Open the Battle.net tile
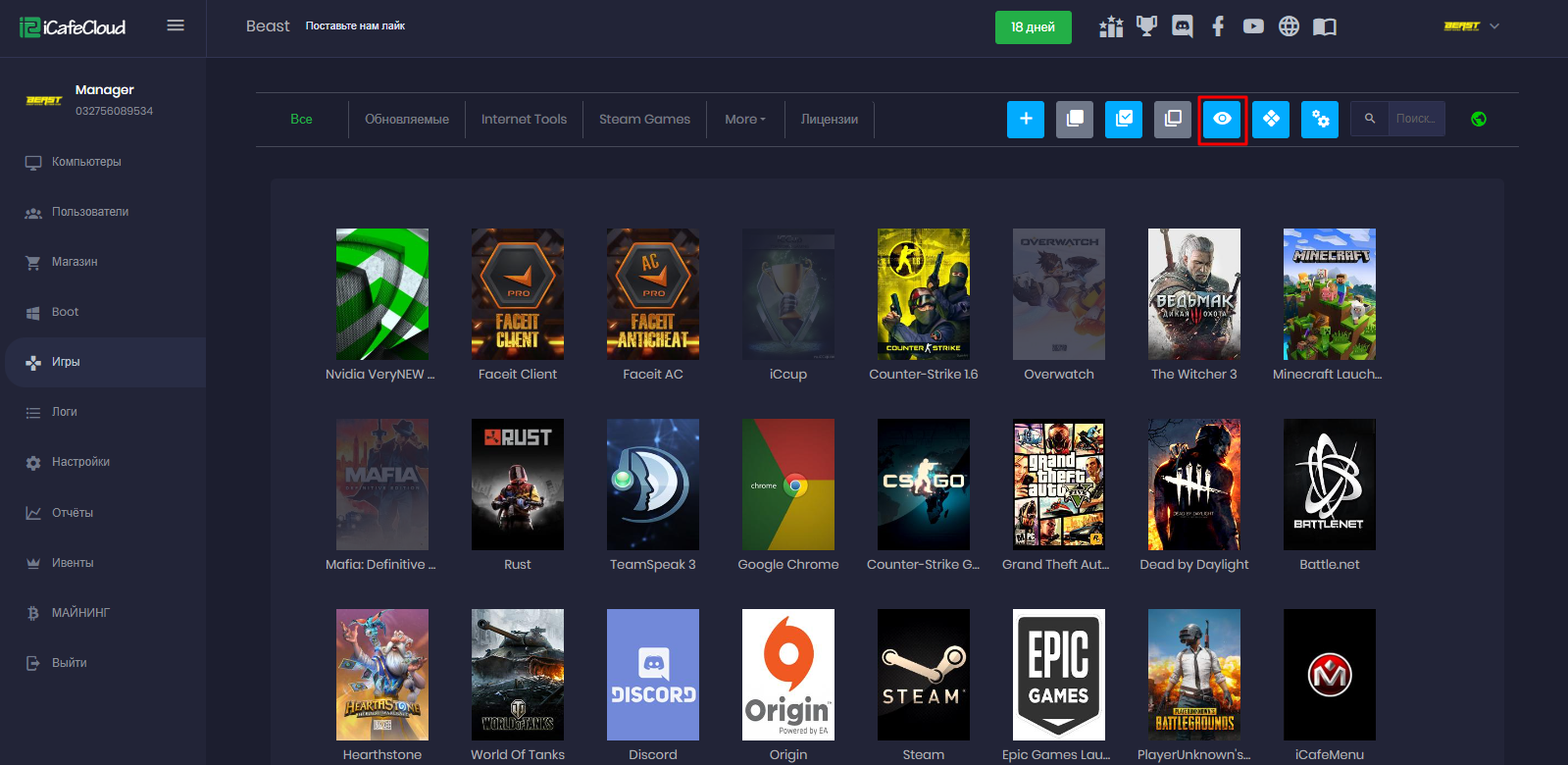Image resolution: width=1568 pixels, height=765 pixels. point(1330,484)
